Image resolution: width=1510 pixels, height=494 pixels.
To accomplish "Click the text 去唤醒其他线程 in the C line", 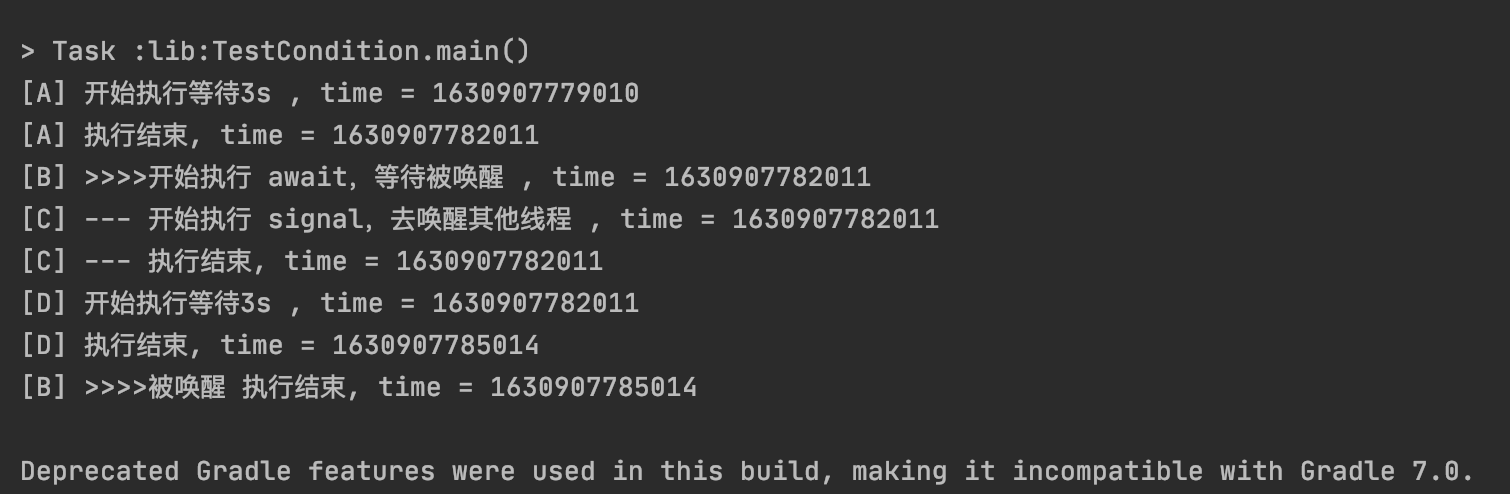I will click(481, 219).
